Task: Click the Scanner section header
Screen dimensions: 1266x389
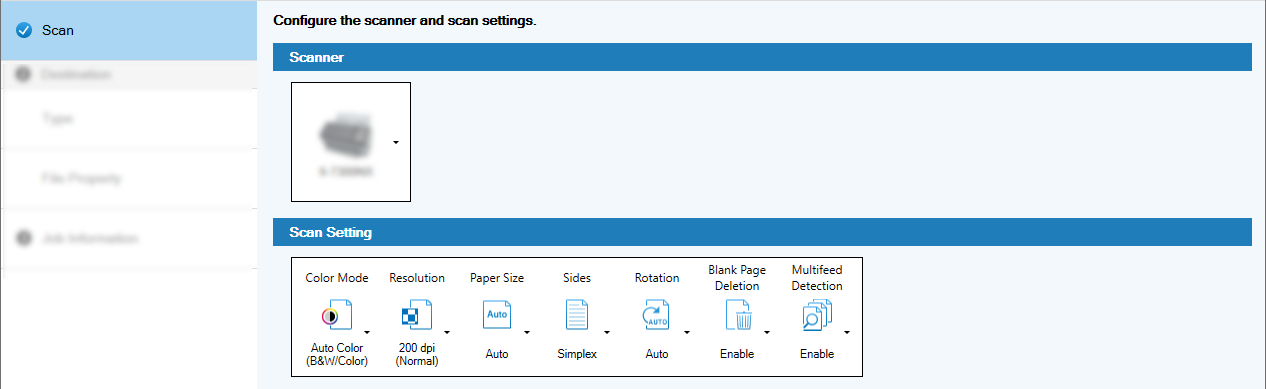Action: pos(762,58)
